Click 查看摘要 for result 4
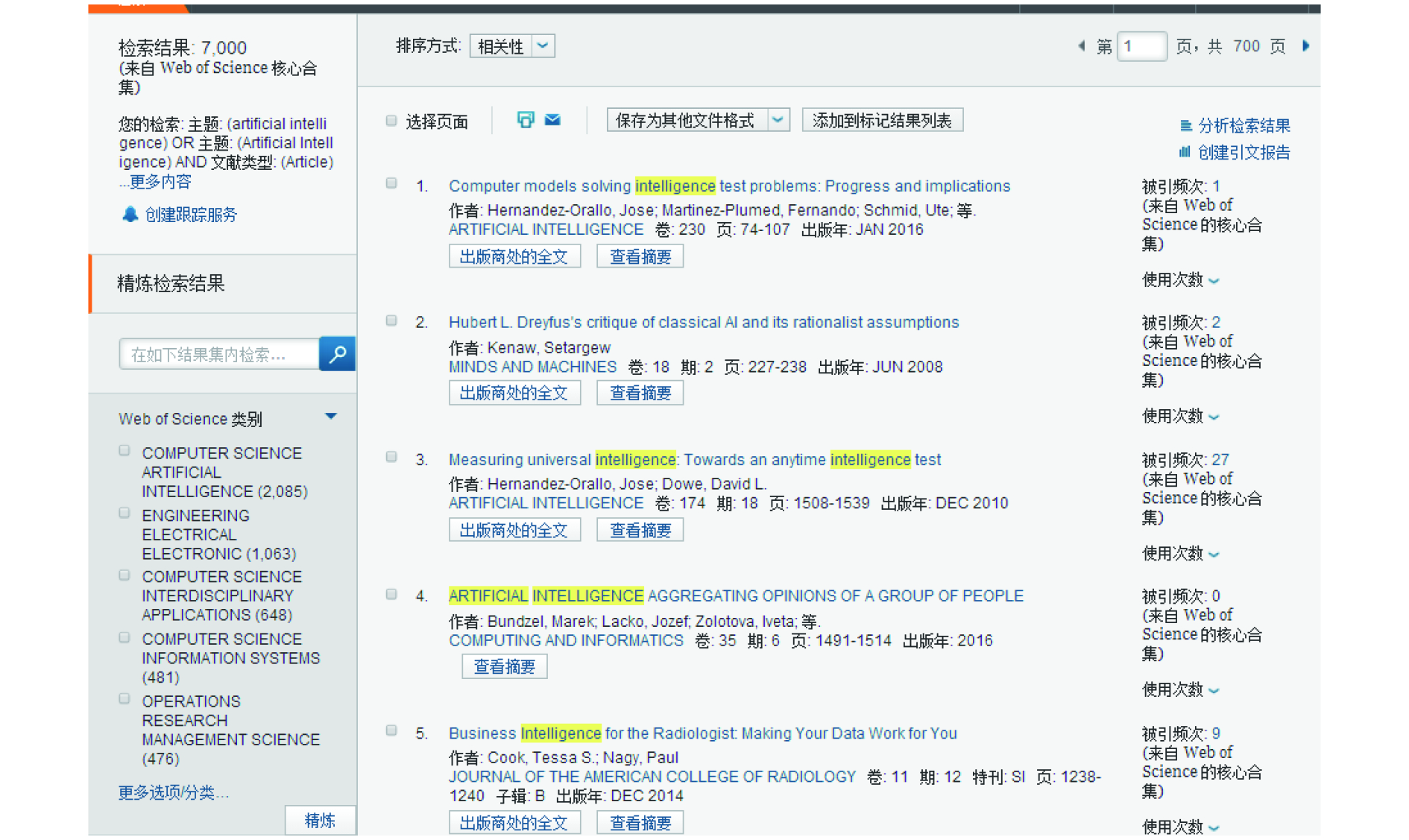This screenshot has height=840, width=1409. [x=505, y=666]
